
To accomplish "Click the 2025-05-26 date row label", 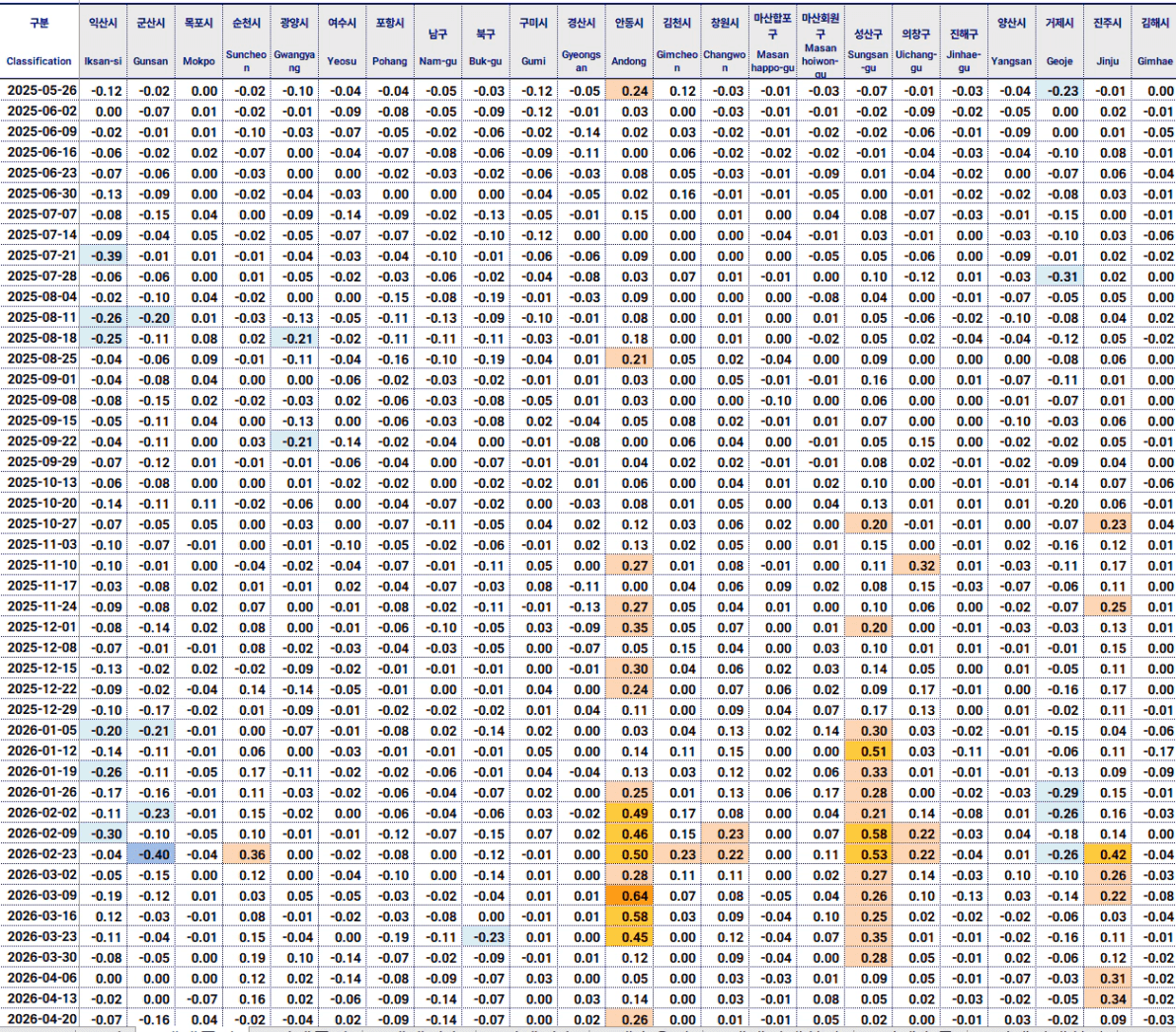I will (x=41, y=91).
